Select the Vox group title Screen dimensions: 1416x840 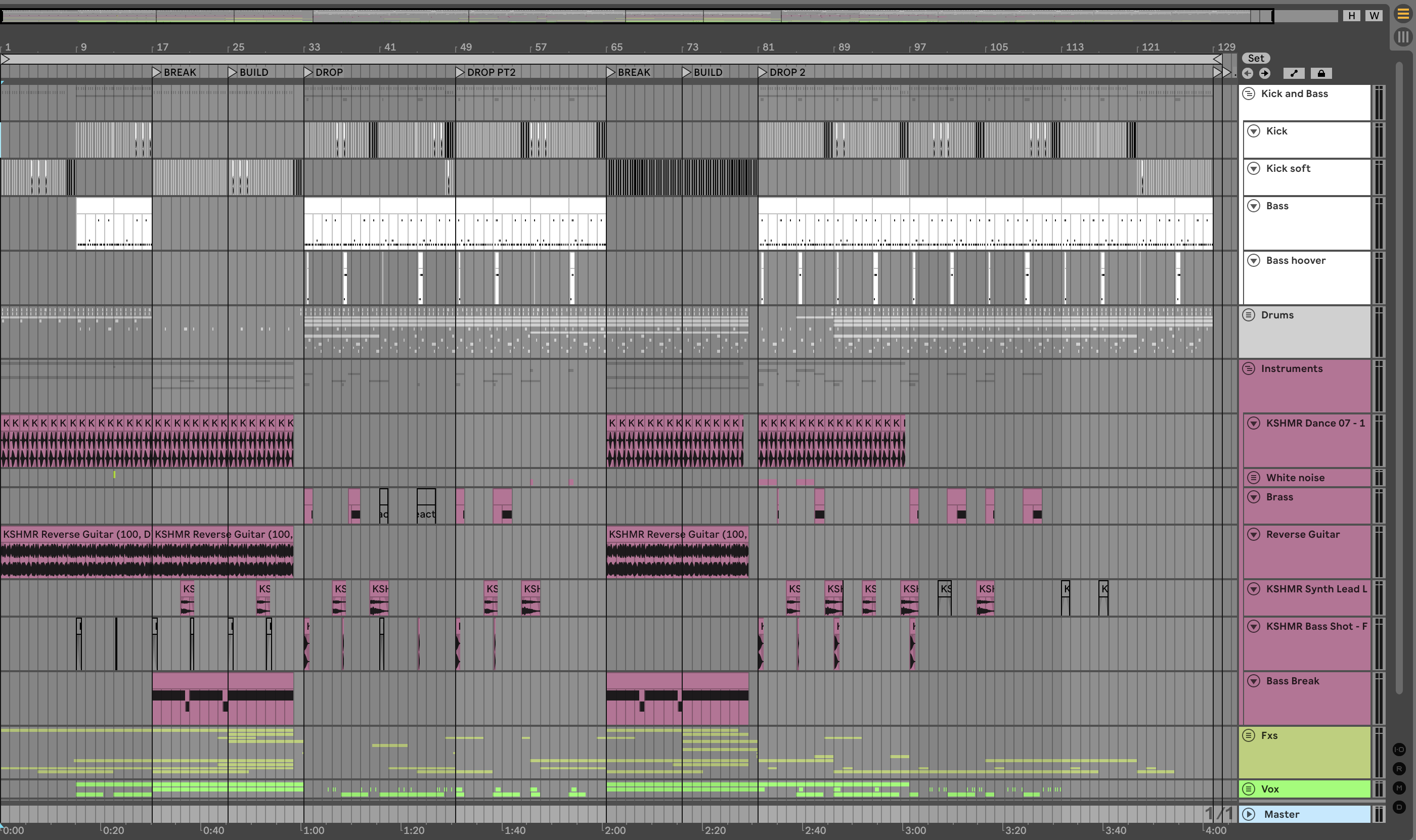[1270, 788]
